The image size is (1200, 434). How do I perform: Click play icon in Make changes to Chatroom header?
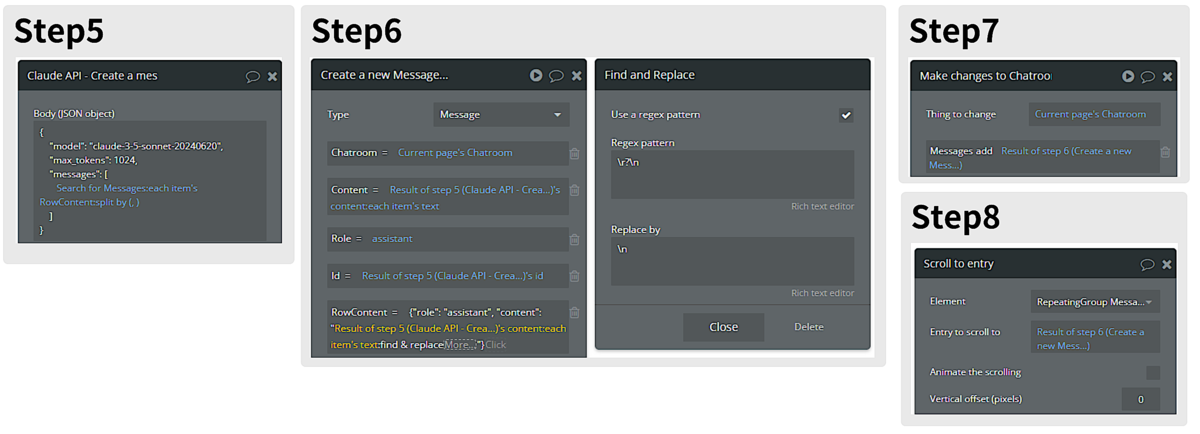point(1128,76)
